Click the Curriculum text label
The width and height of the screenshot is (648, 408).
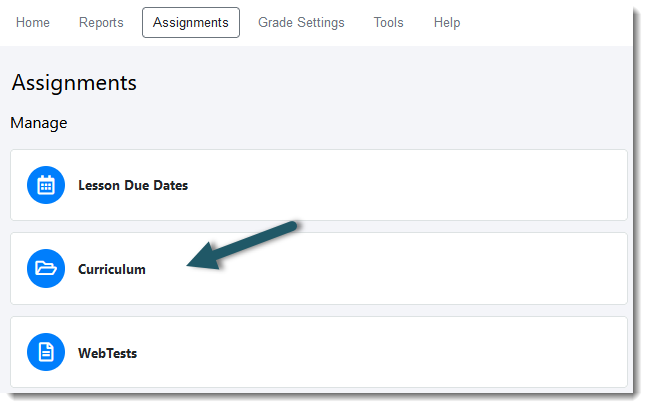[112, 270]
